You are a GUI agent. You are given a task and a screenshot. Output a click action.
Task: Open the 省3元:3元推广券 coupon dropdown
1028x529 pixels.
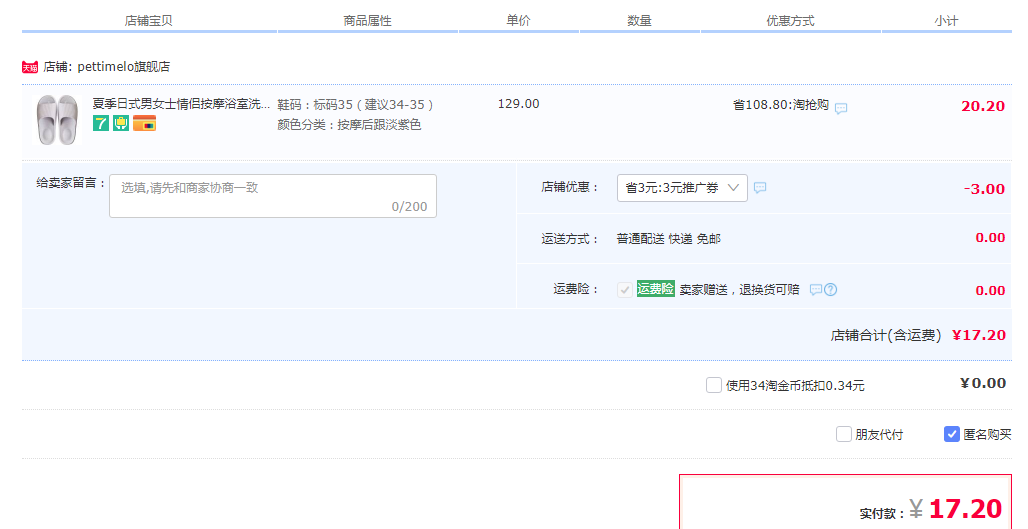pyautogui.click(x=682, y=188)
